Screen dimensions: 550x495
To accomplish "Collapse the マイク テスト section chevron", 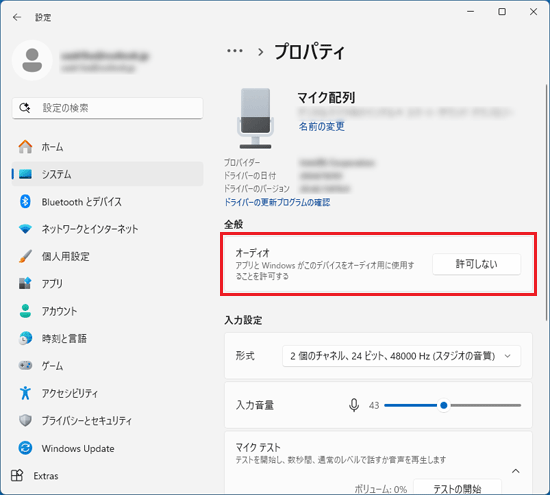I will coord(515,471).
